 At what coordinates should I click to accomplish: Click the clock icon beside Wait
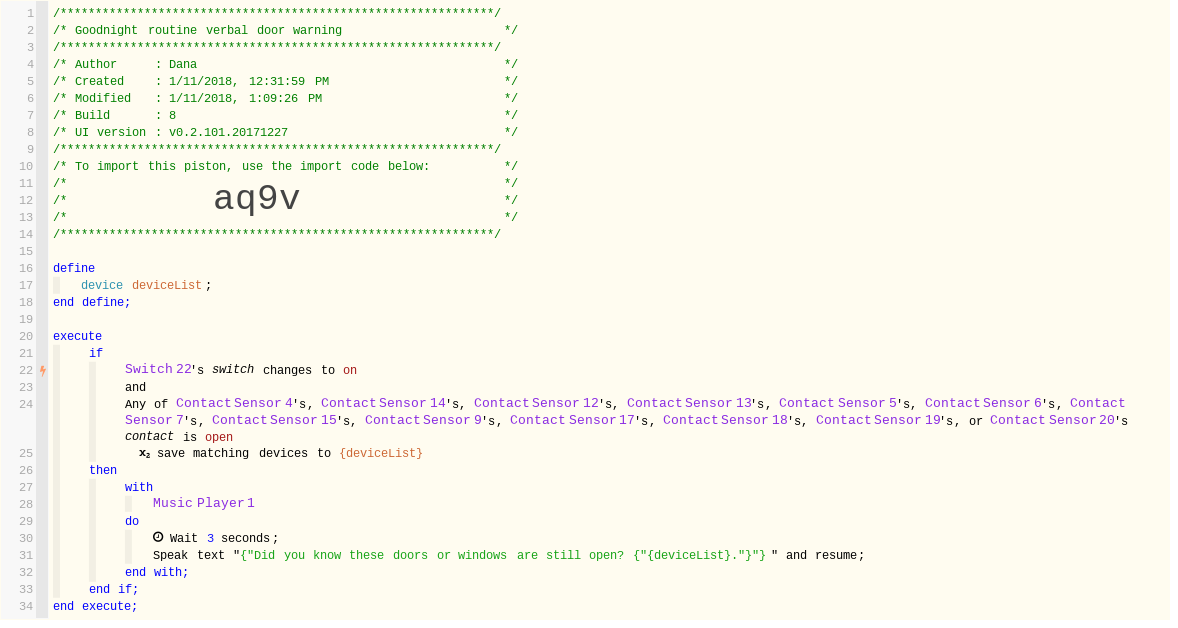pyautogui.click(x=158, y=537)
